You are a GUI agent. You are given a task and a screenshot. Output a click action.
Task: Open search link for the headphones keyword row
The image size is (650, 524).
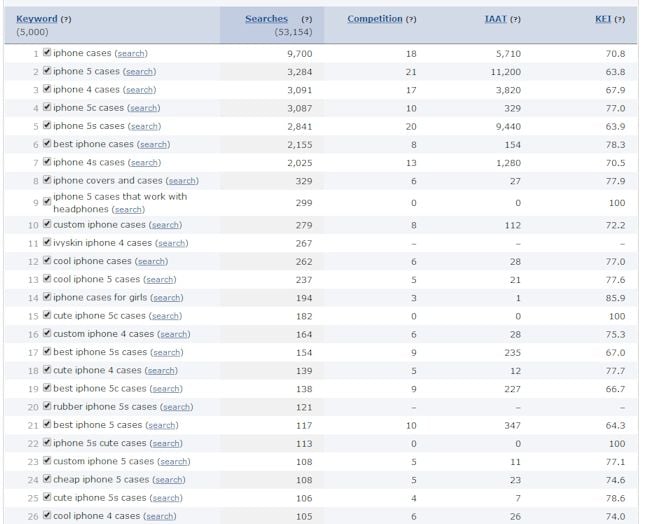pyautogui.click(x=128, y=210)
